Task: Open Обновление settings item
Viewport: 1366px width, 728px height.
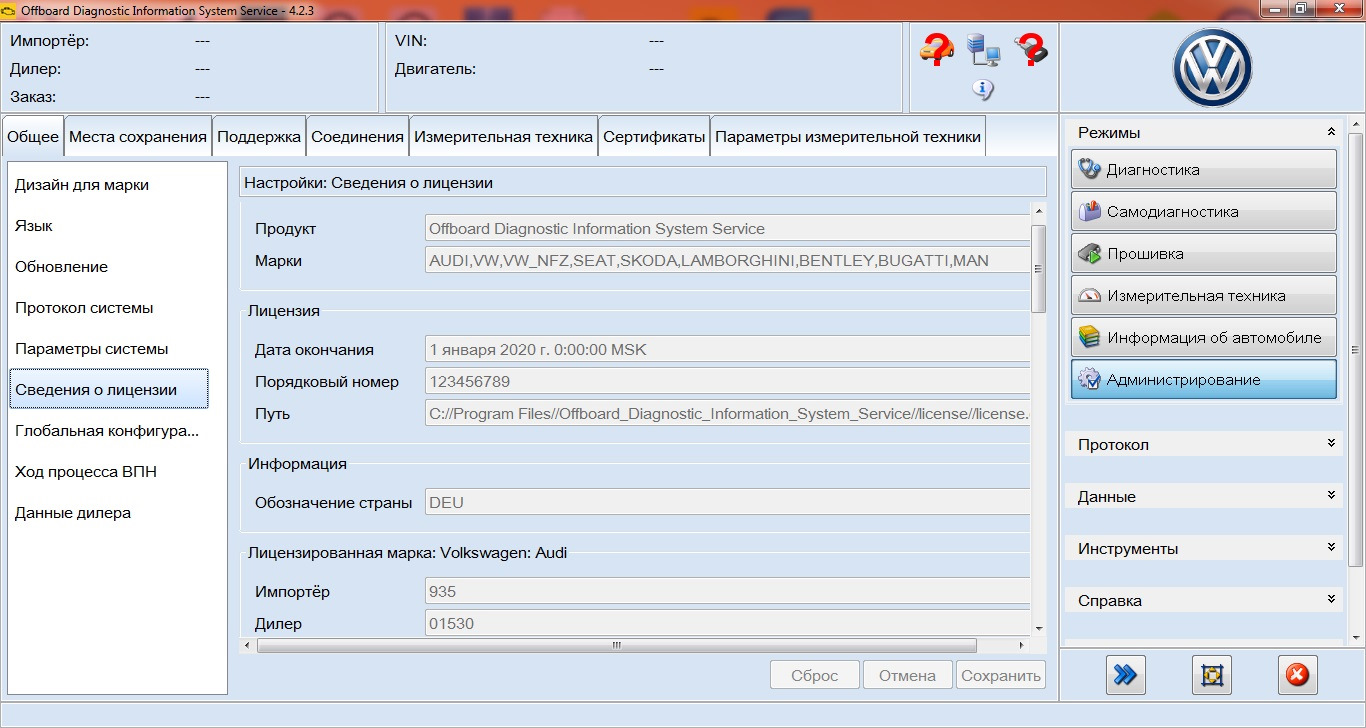Action: (x=108, y=267)
